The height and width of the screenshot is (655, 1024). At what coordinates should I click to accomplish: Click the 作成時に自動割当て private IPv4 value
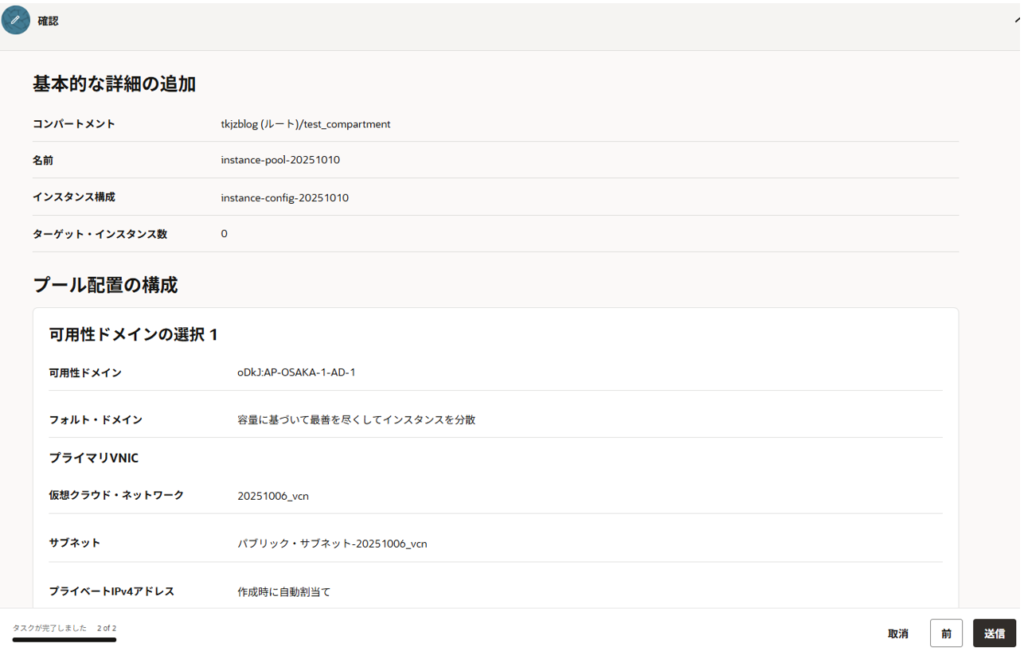tap(284, 592)
